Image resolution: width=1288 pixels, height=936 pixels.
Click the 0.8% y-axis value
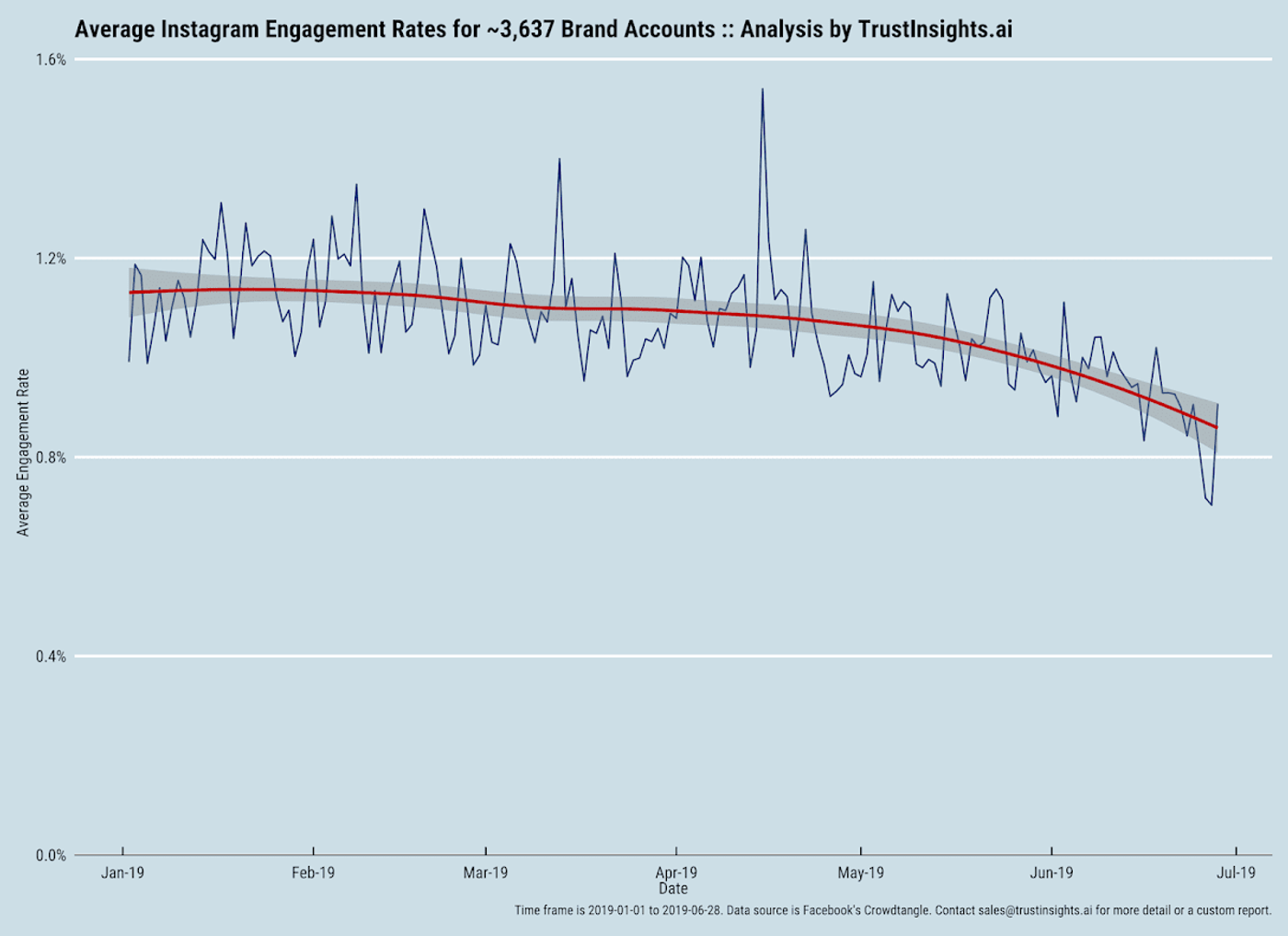(x=51, y=457)
